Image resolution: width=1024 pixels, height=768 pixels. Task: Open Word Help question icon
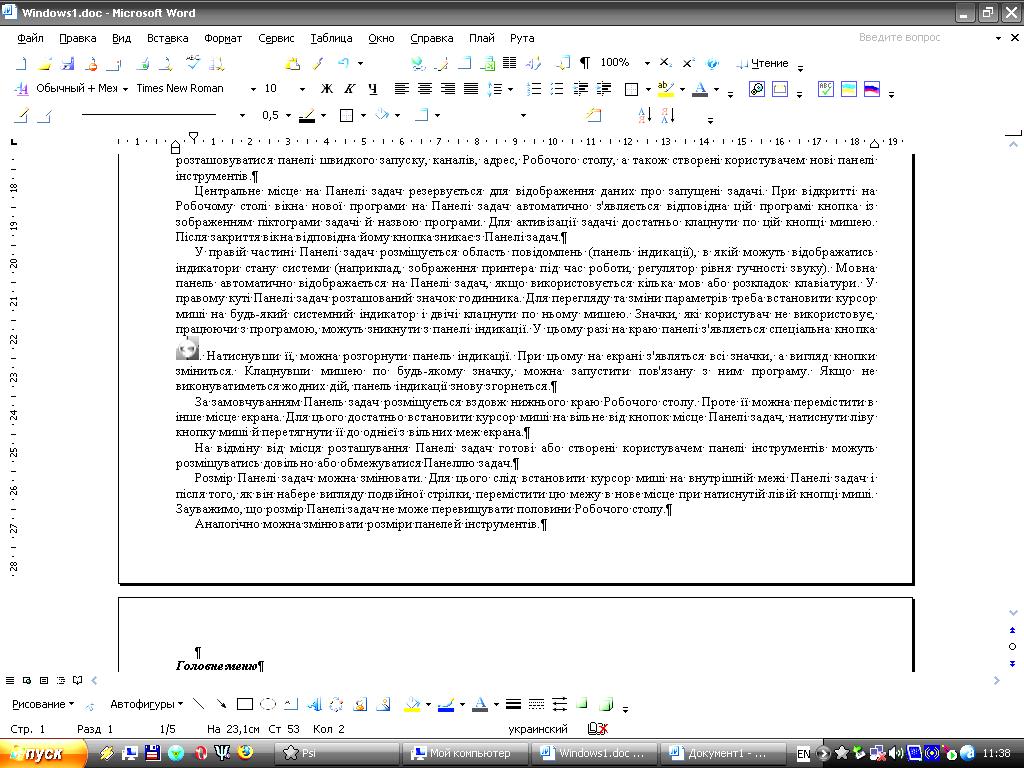pos(712,63)
